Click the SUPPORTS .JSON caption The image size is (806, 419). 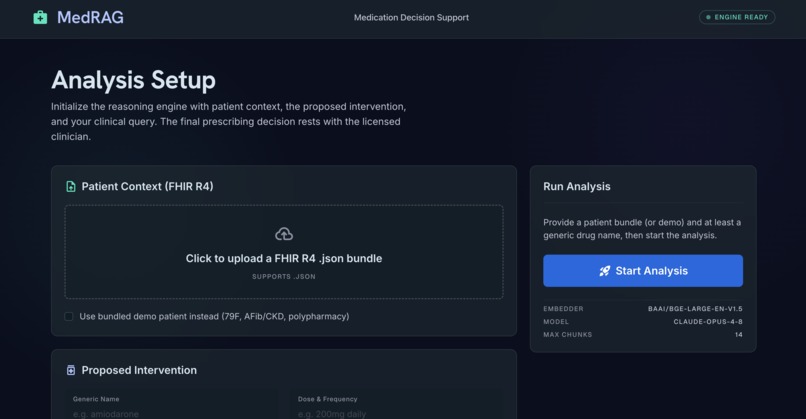(284, 277)
